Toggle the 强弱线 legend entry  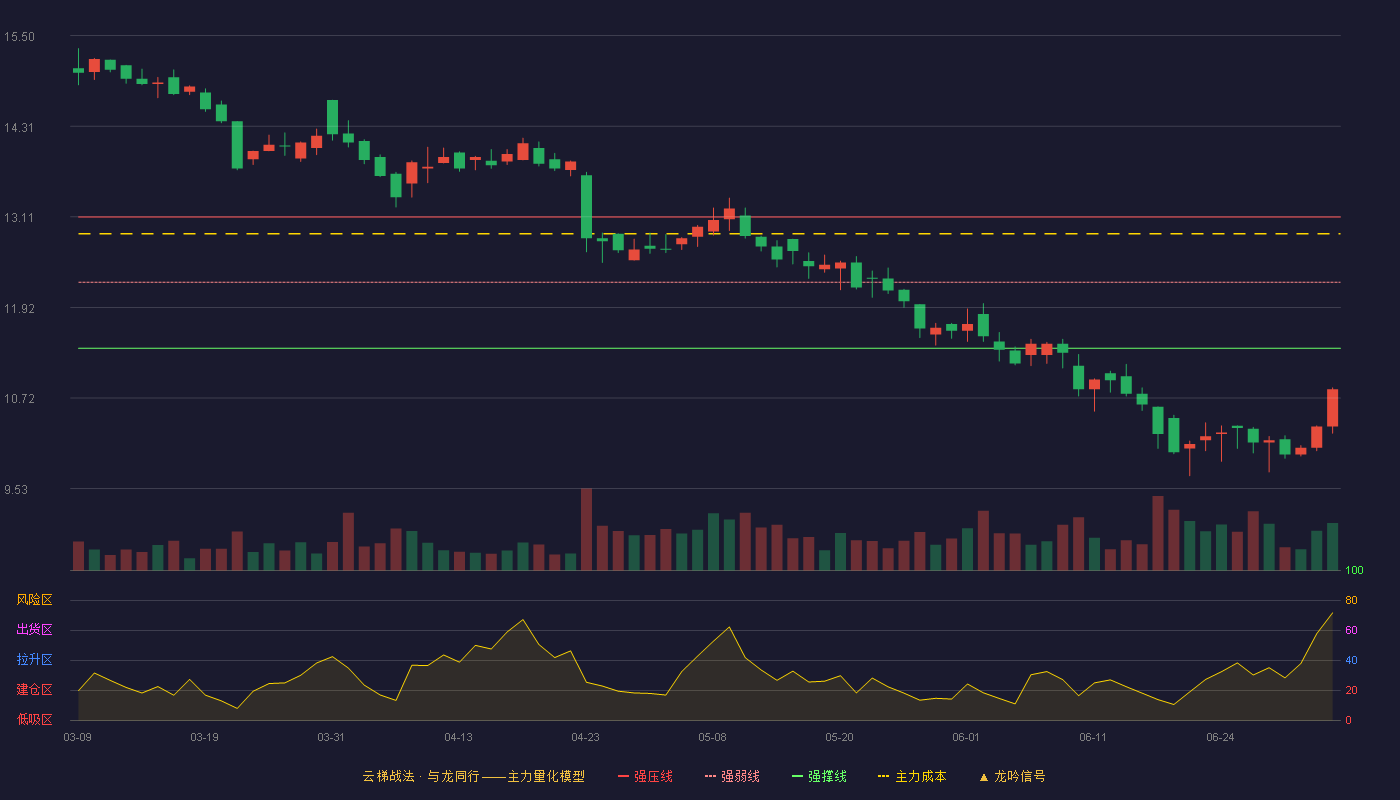pyautogui.click(x=732, y=776)
